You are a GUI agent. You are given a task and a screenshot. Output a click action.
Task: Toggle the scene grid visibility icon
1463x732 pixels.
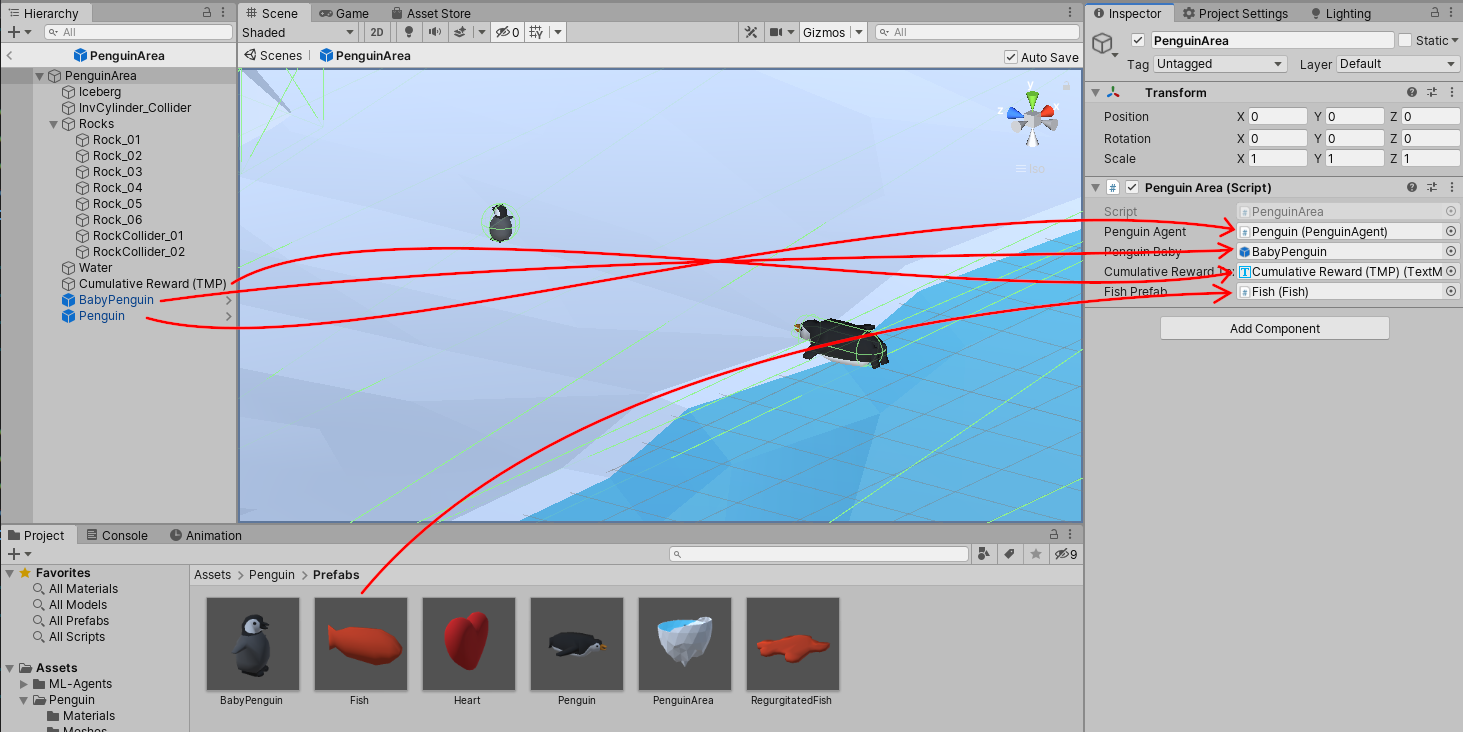(x=536, y=32)
